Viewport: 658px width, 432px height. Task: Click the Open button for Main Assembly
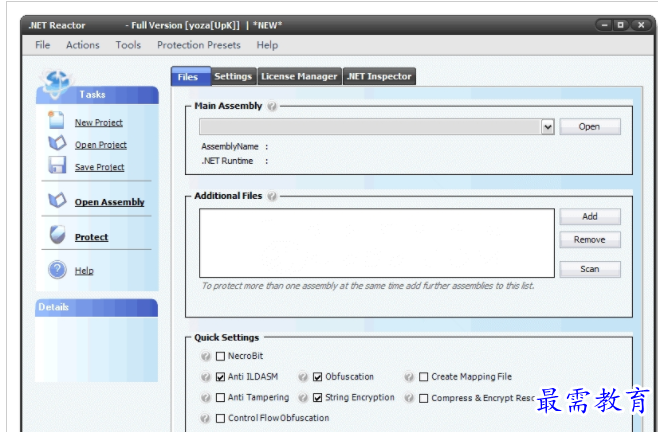click(590, 127)
